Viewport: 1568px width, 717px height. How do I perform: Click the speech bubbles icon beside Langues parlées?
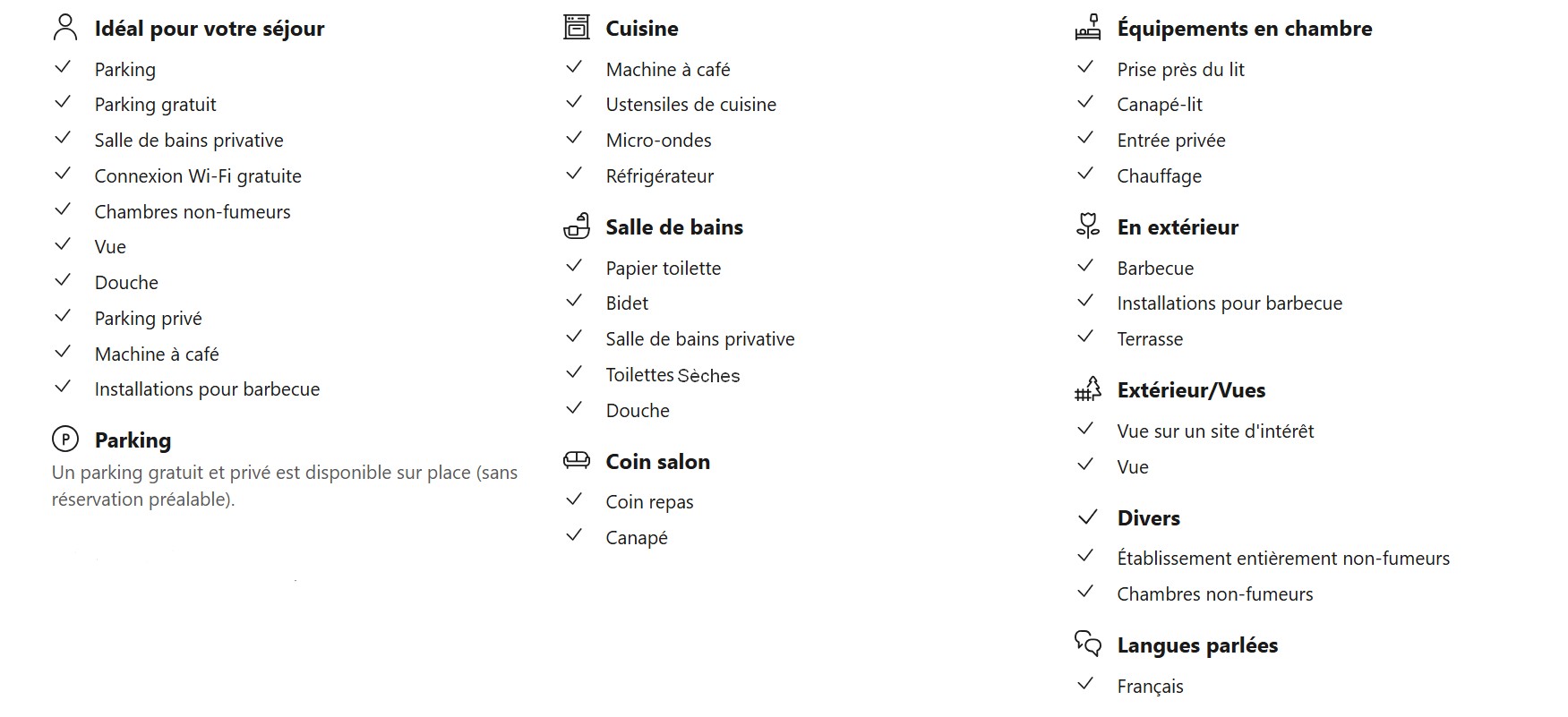pyautogui.click(x=1087, y=644)
